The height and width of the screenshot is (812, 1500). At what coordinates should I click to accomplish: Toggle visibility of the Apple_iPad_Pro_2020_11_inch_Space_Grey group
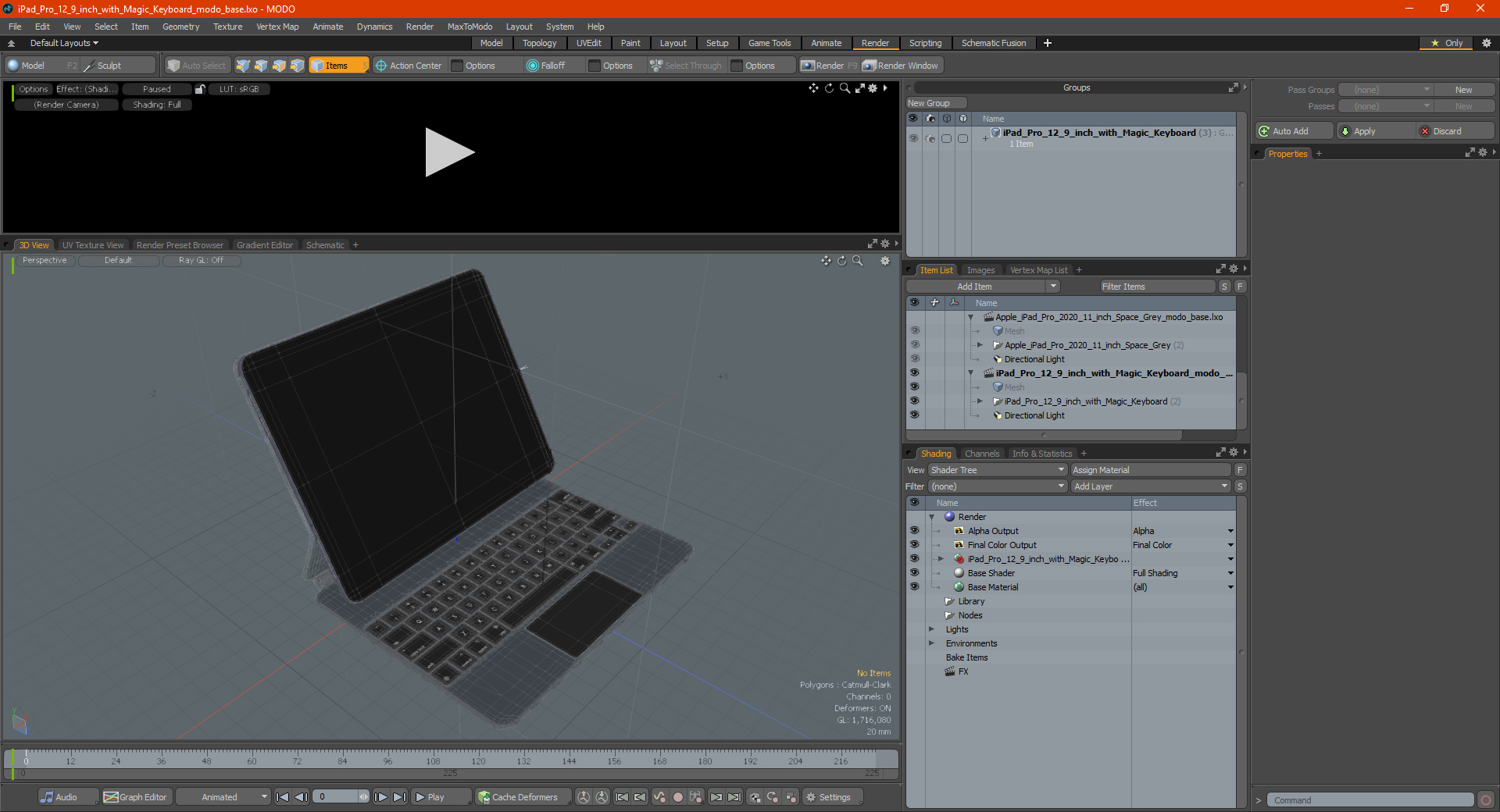[x=915, y=344]
